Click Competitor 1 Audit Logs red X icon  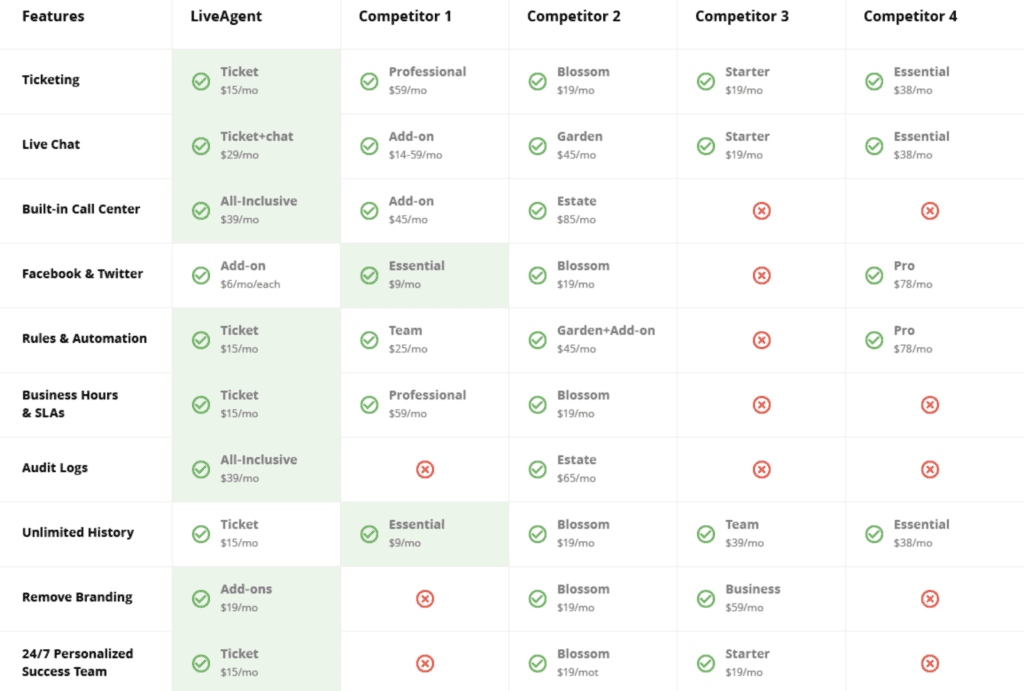pos(425,470)
